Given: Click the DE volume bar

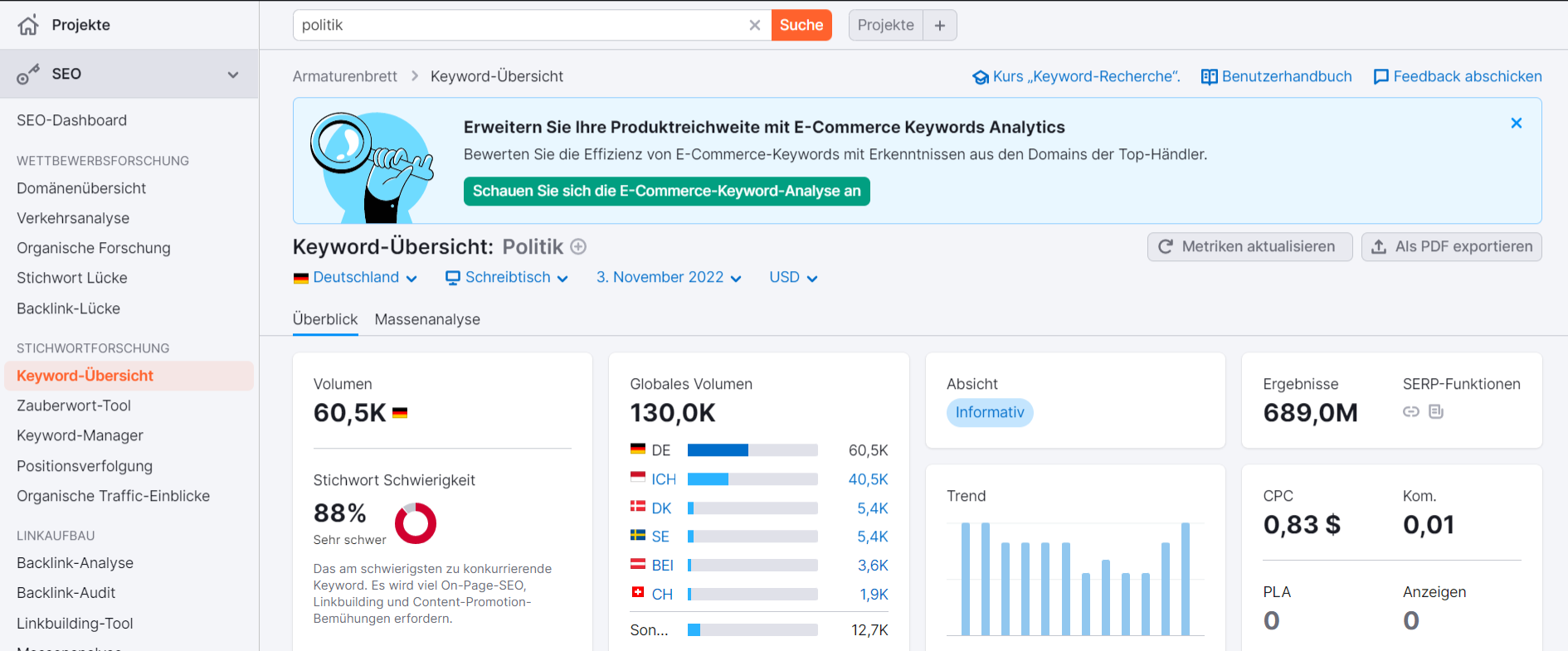Looking at the screenshot, I should click(752, 450).
